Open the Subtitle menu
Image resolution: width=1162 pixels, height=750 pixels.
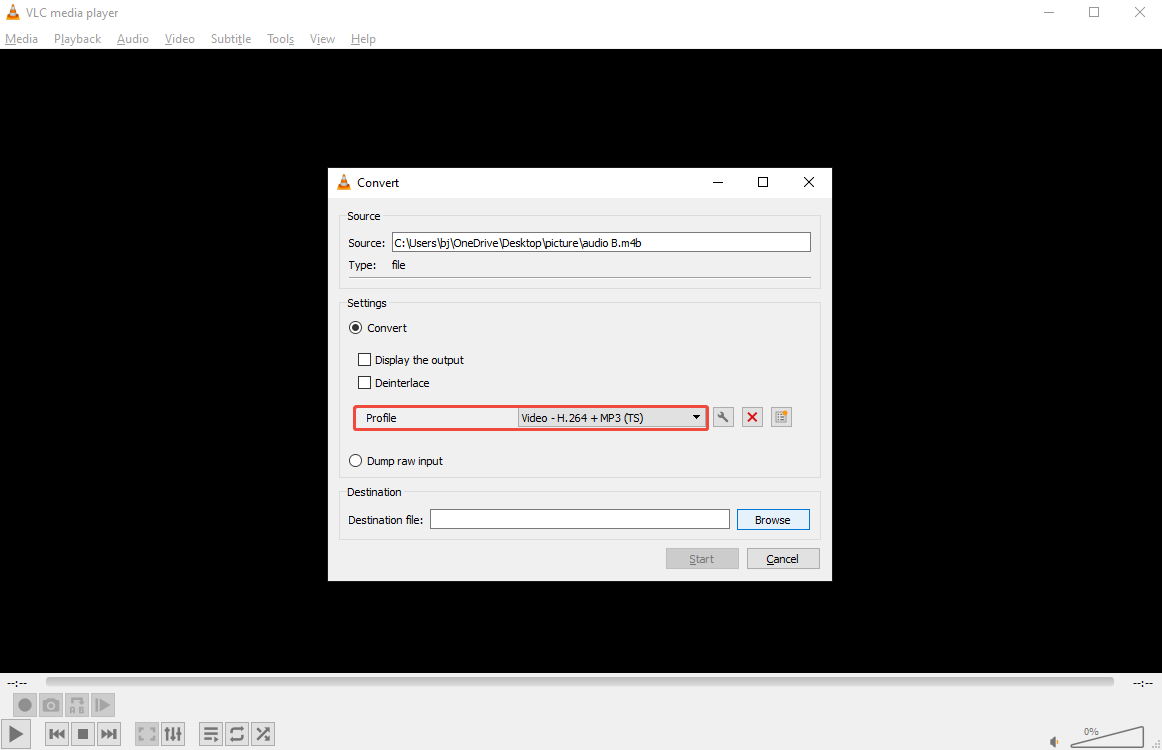230,39
